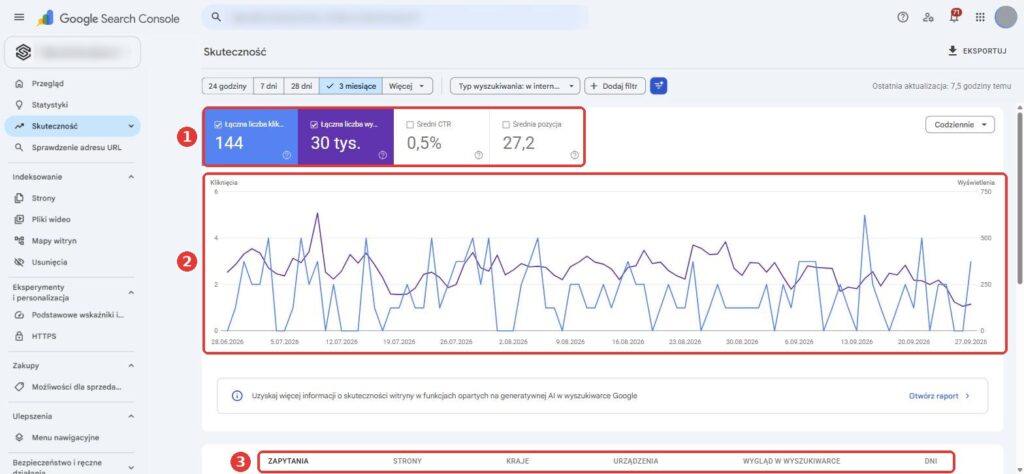The width and height of the screenshot is (1024, 474).
Task: Click the info icon in AI banner
Action: (237, 396)
